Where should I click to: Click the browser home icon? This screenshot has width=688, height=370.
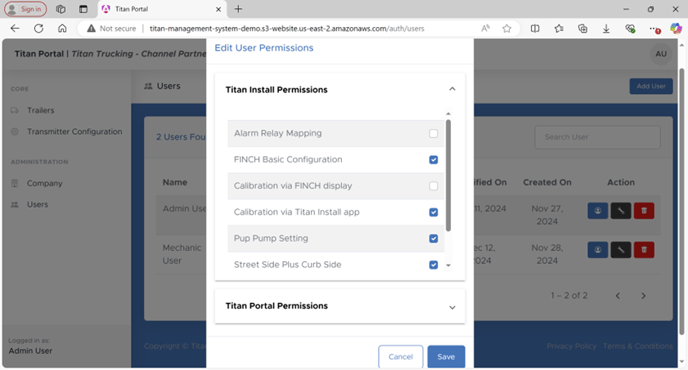62,29
